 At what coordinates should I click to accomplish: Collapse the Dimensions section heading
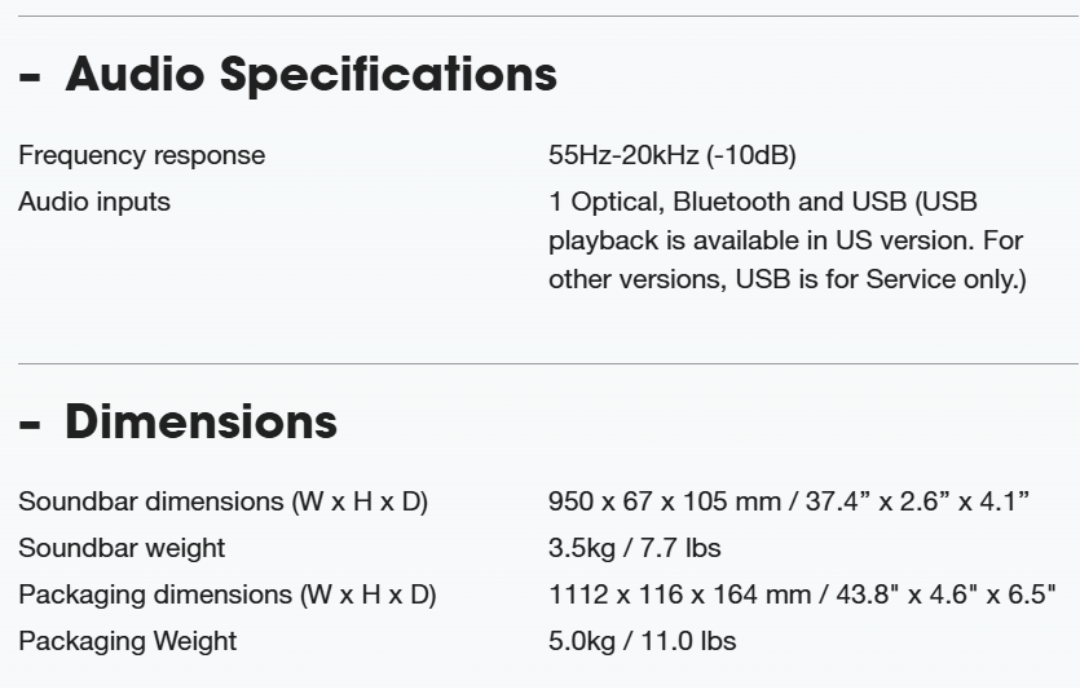(x=200, y=422)
